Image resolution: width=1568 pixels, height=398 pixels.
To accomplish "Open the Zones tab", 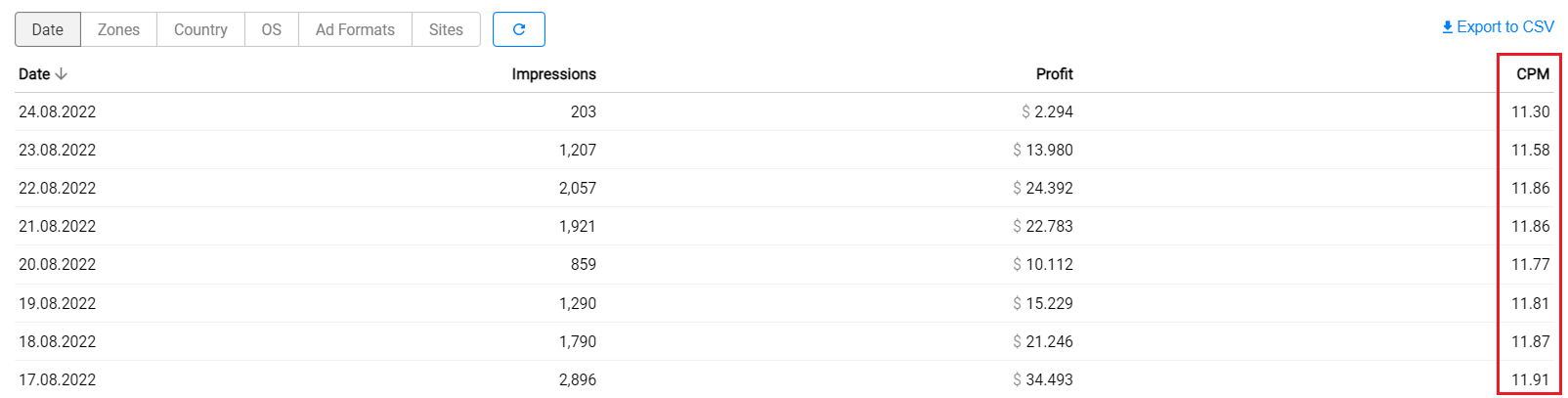I will click(x=118, y=29).
